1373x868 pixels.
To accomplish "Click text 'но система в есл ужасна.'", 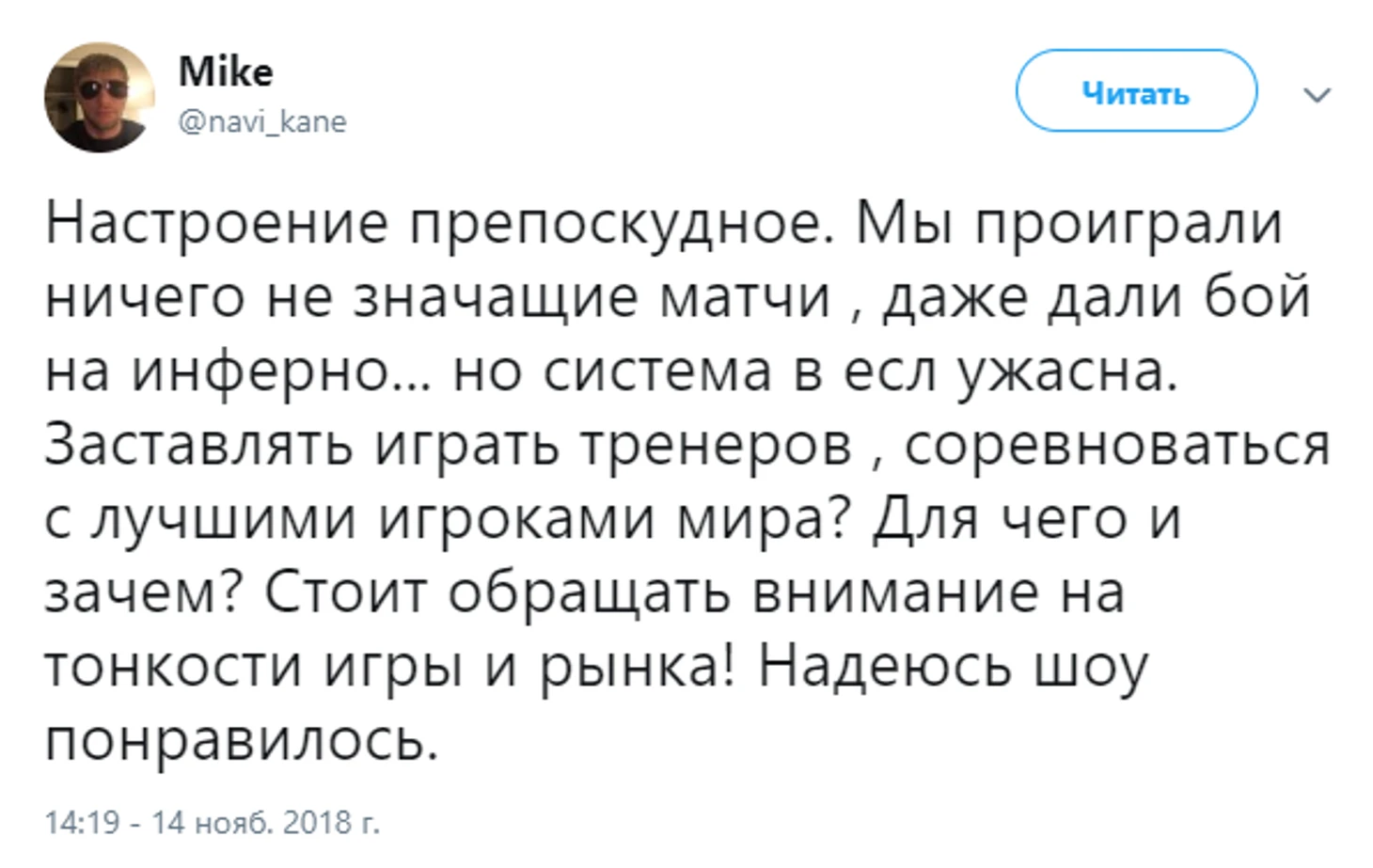I will pyautogui.click(x=815, y=371).
